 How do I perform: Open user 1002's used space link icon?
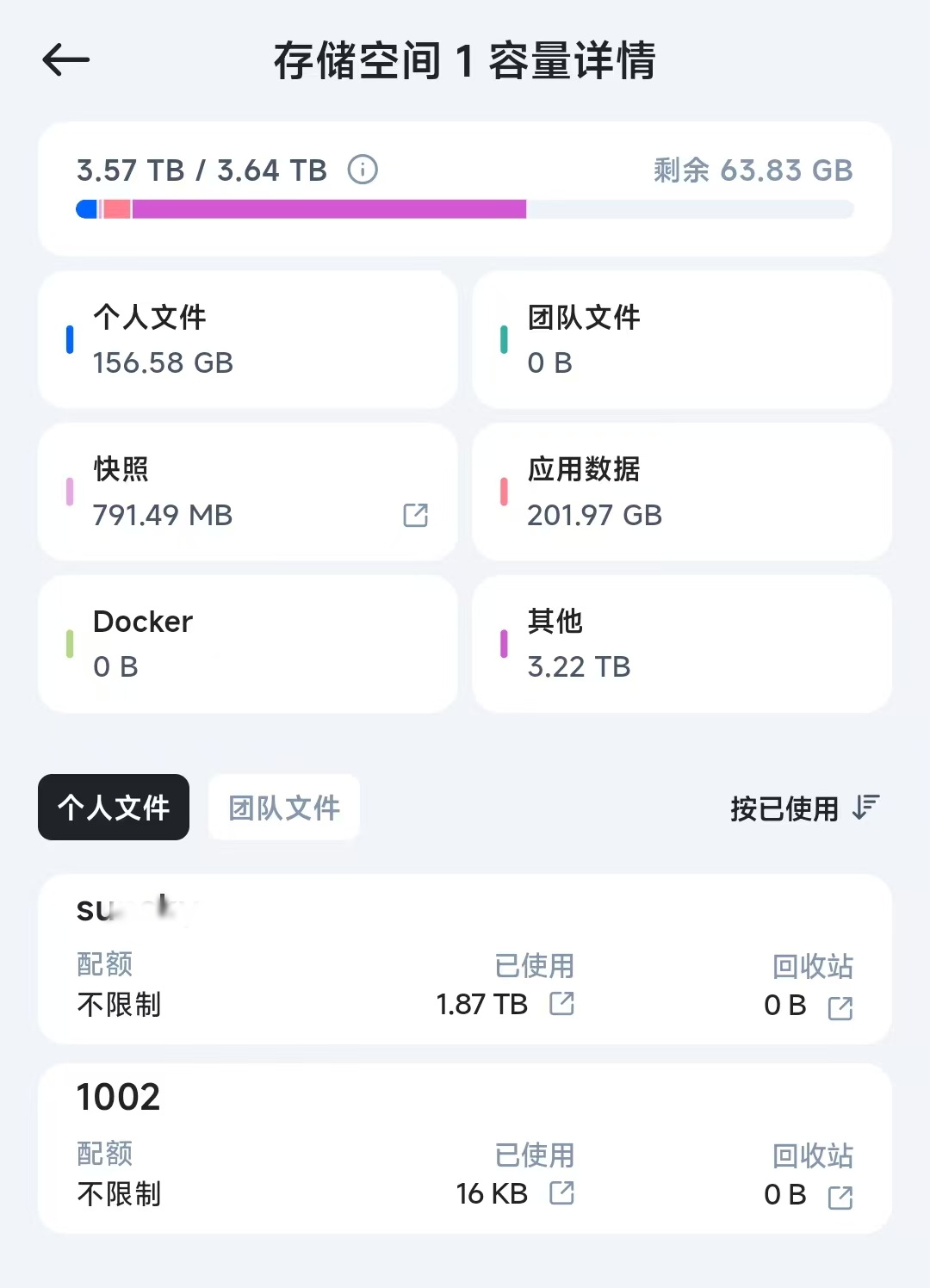(562, 1192)
